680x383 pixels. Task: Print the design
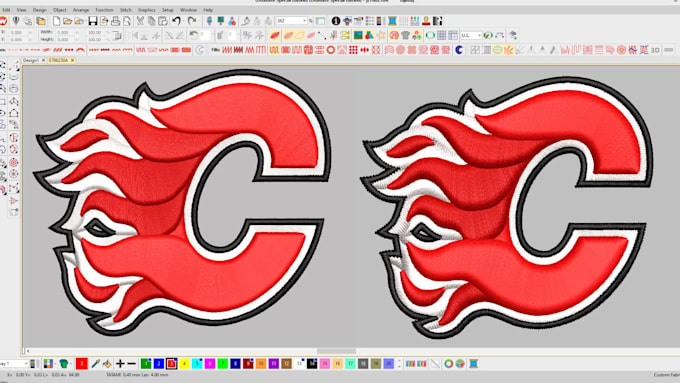[x=115, y=21]
